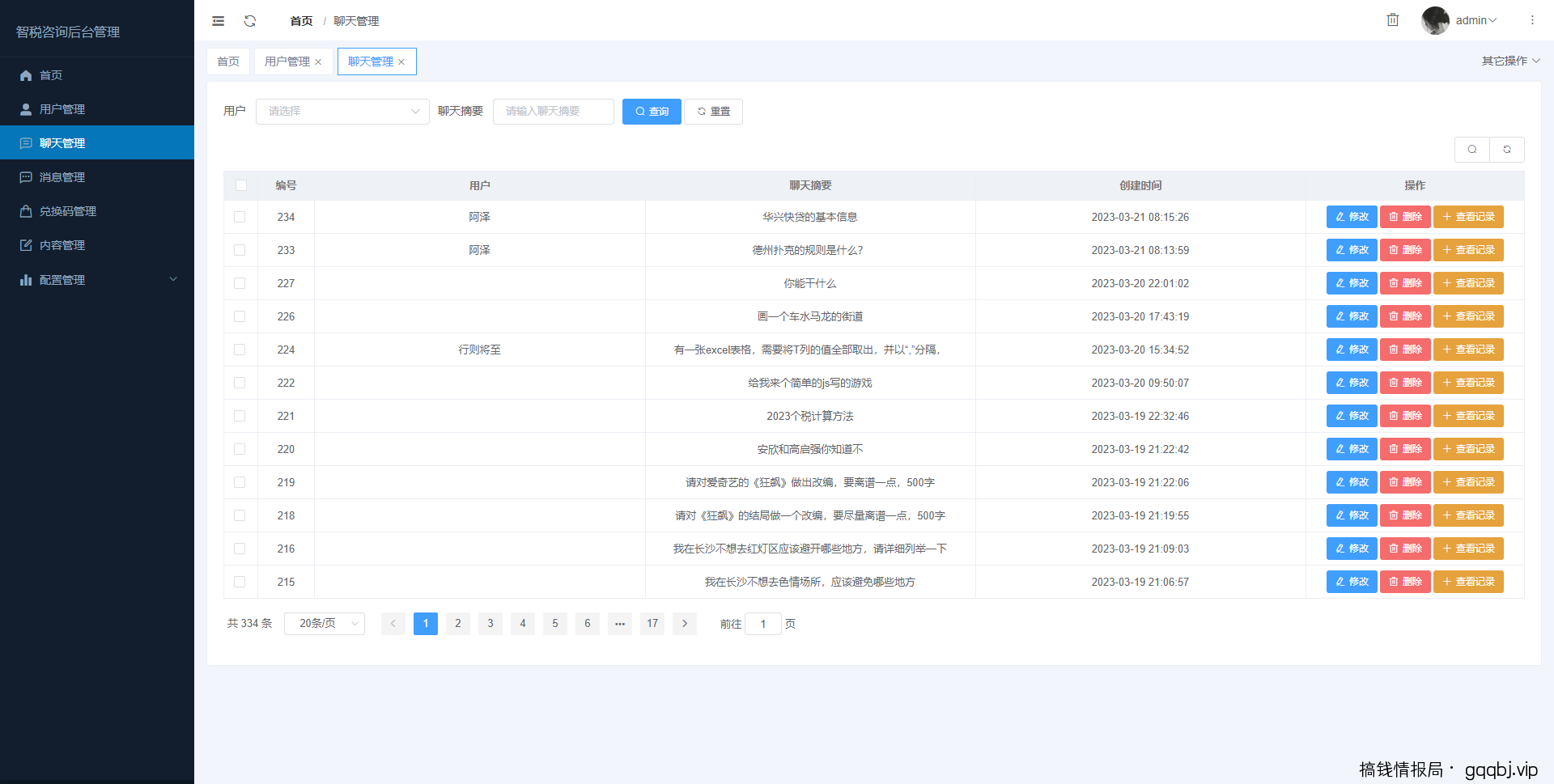1554x784 pixels.
Task: Open the search toggle above the table
Action: 1471,150
